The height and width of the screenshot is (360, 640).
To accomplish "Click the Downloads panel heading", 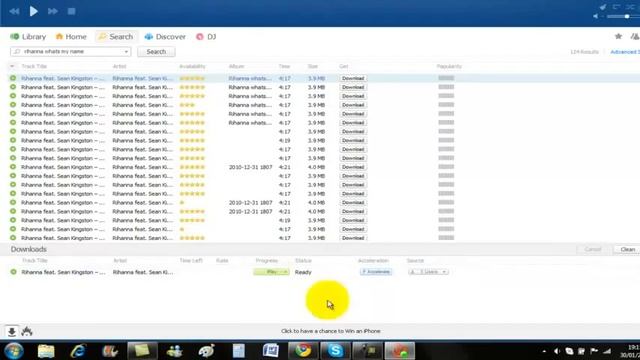I will tap(29, 249).
